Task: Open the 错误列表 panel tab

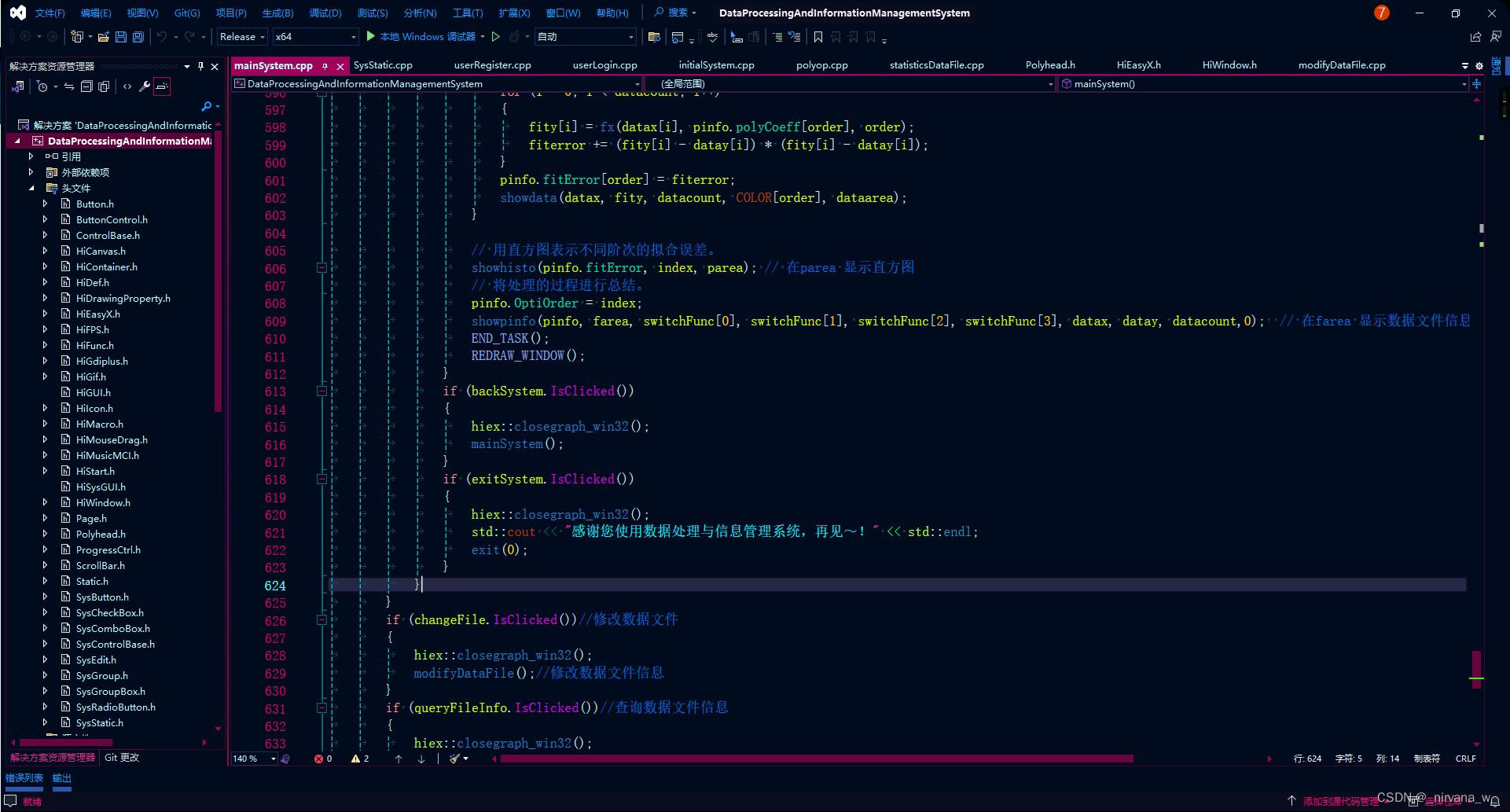Action: (x=24, y=778)
